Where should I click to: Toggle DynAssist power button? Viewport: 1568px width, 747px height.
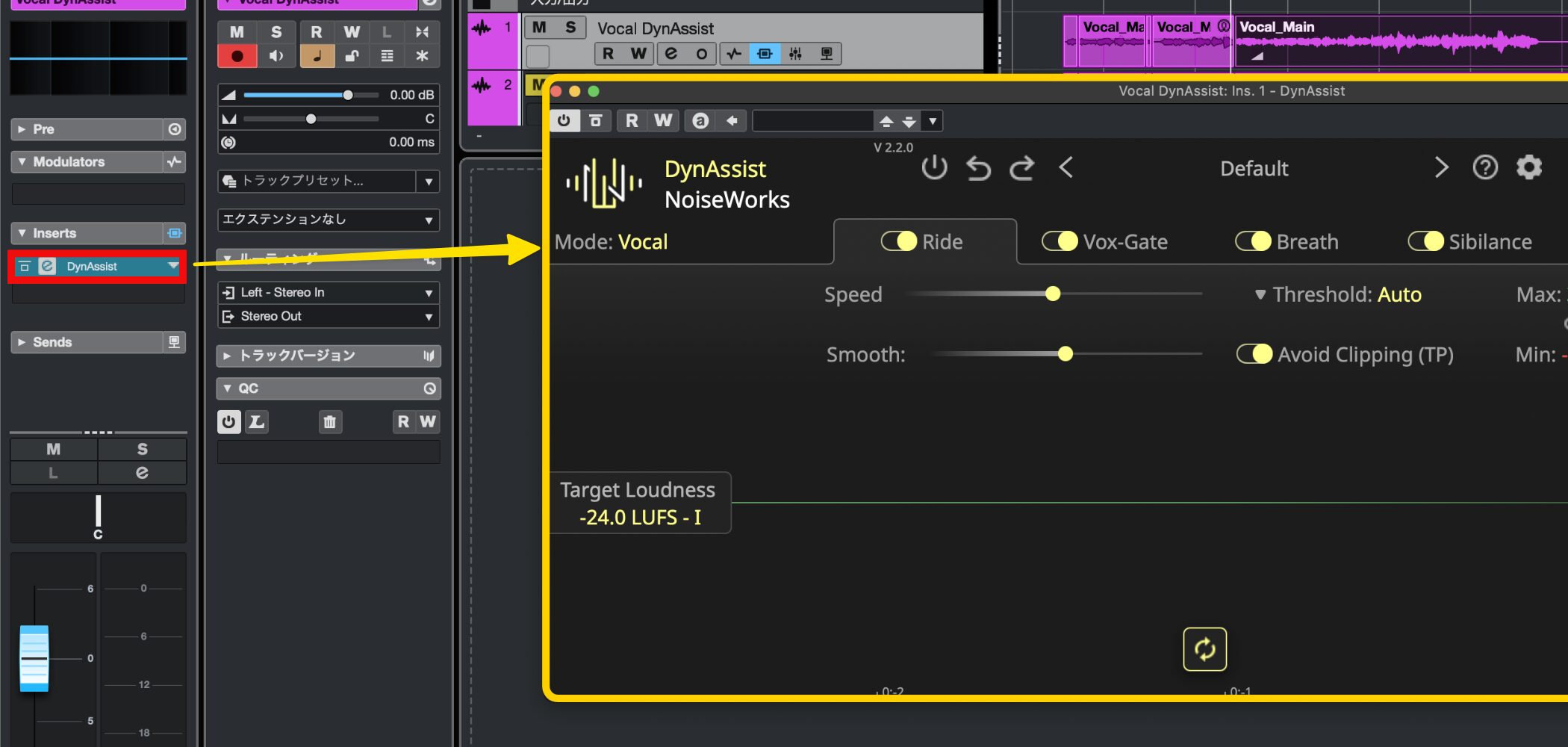click(x=934, y=168)
